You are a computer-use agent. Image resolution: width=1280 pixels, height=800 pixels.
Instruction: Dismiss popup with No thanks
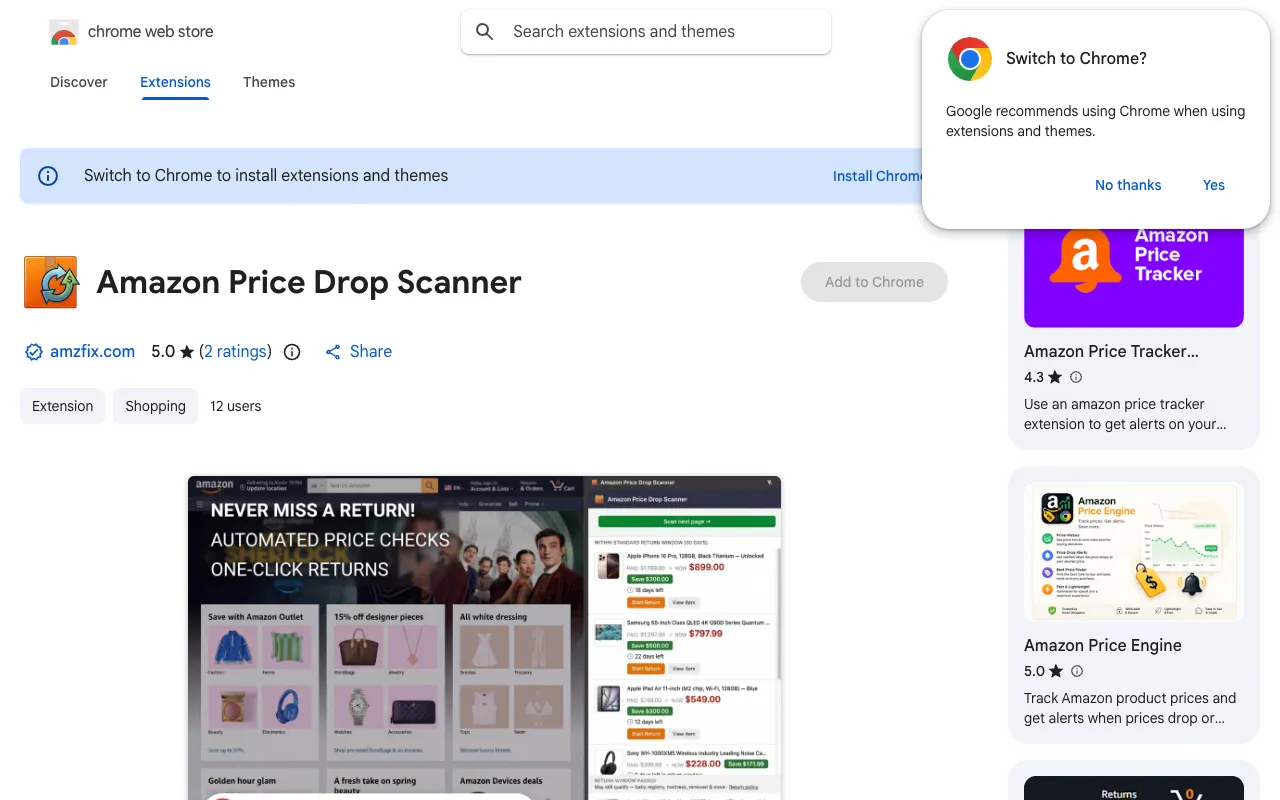pyautogui.click(x=1128, y=185)
